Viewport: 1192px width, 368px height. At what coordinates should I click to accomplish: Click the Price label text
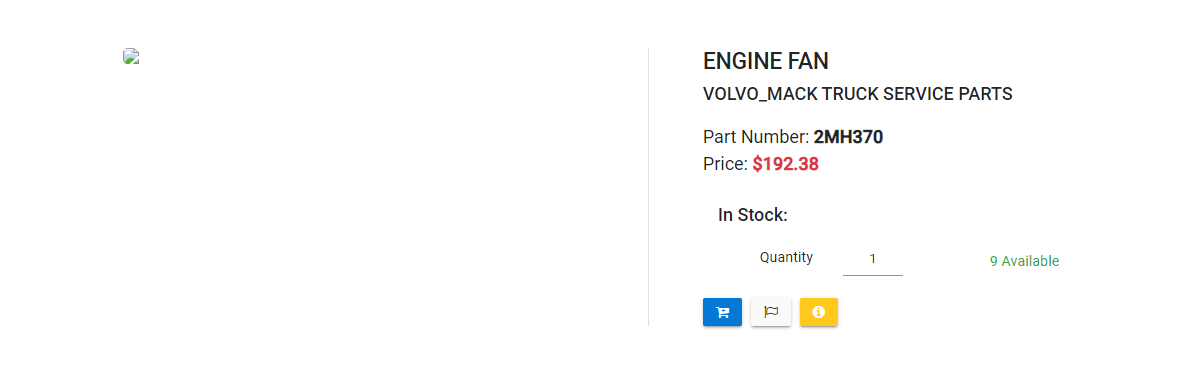coord(726,164)
